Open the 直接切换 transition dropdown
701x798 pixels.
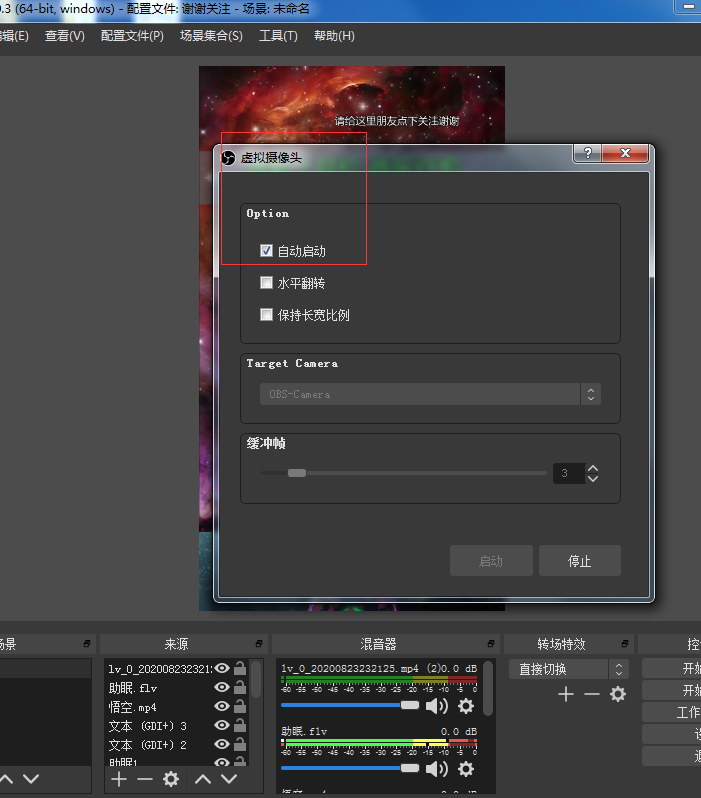(568, 669)
